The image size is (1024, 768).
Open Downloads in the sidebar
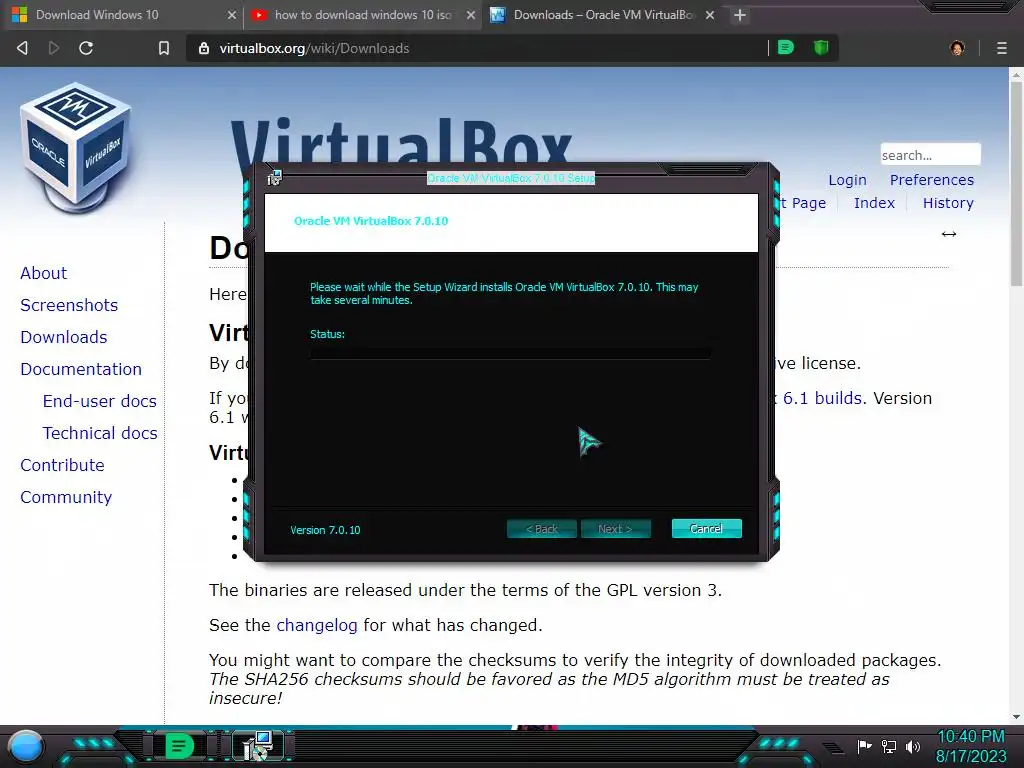[63, 337]
